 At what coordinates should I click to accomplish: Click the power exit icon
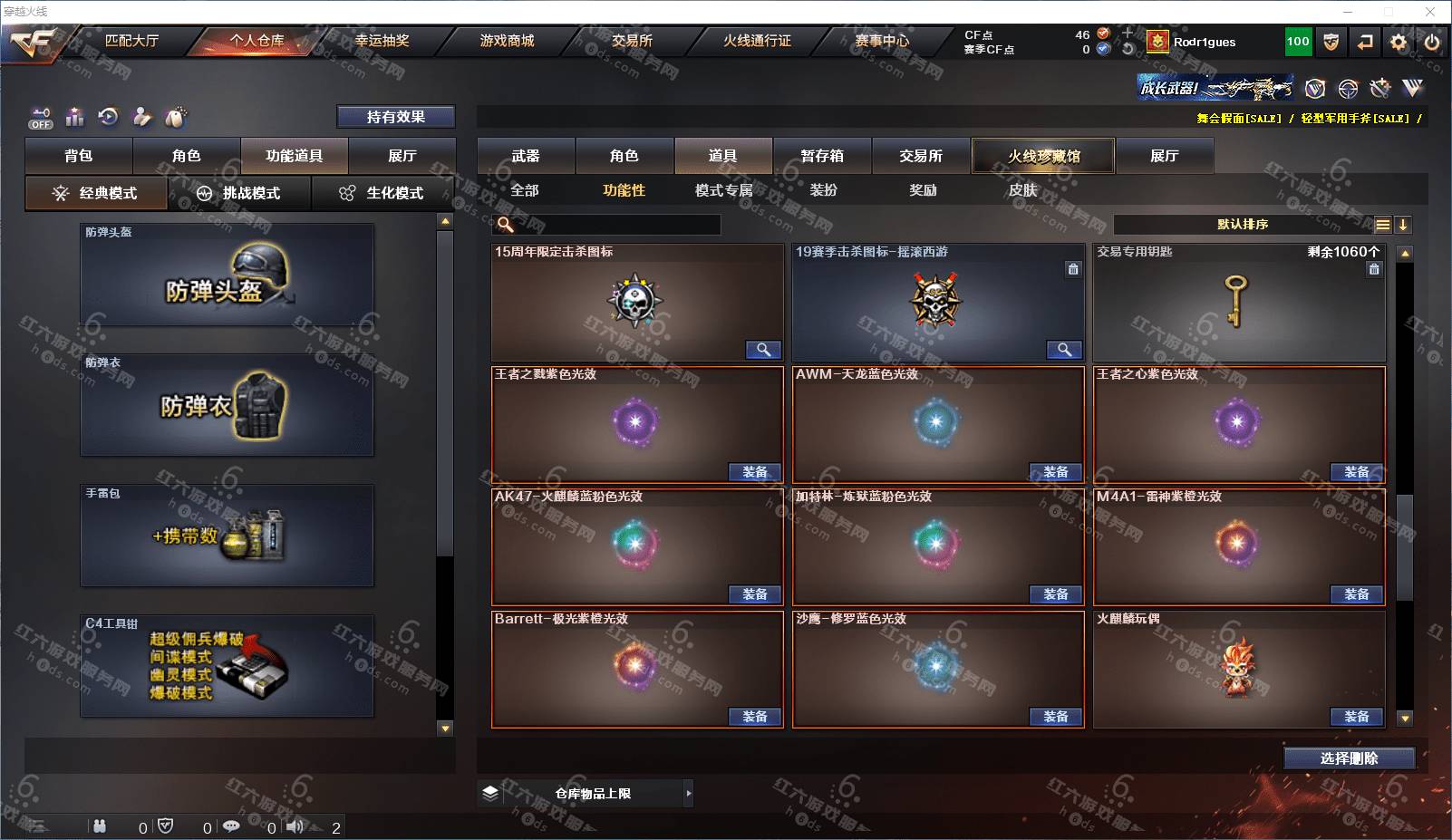1432,42
